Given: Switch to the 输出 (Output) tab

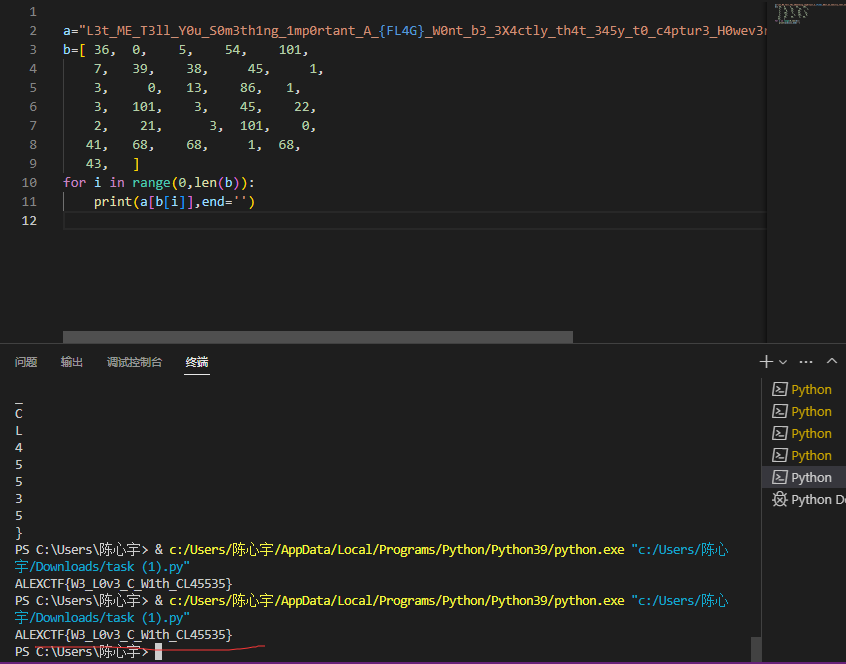Looking at the screenshot, I should pos(72,362).
